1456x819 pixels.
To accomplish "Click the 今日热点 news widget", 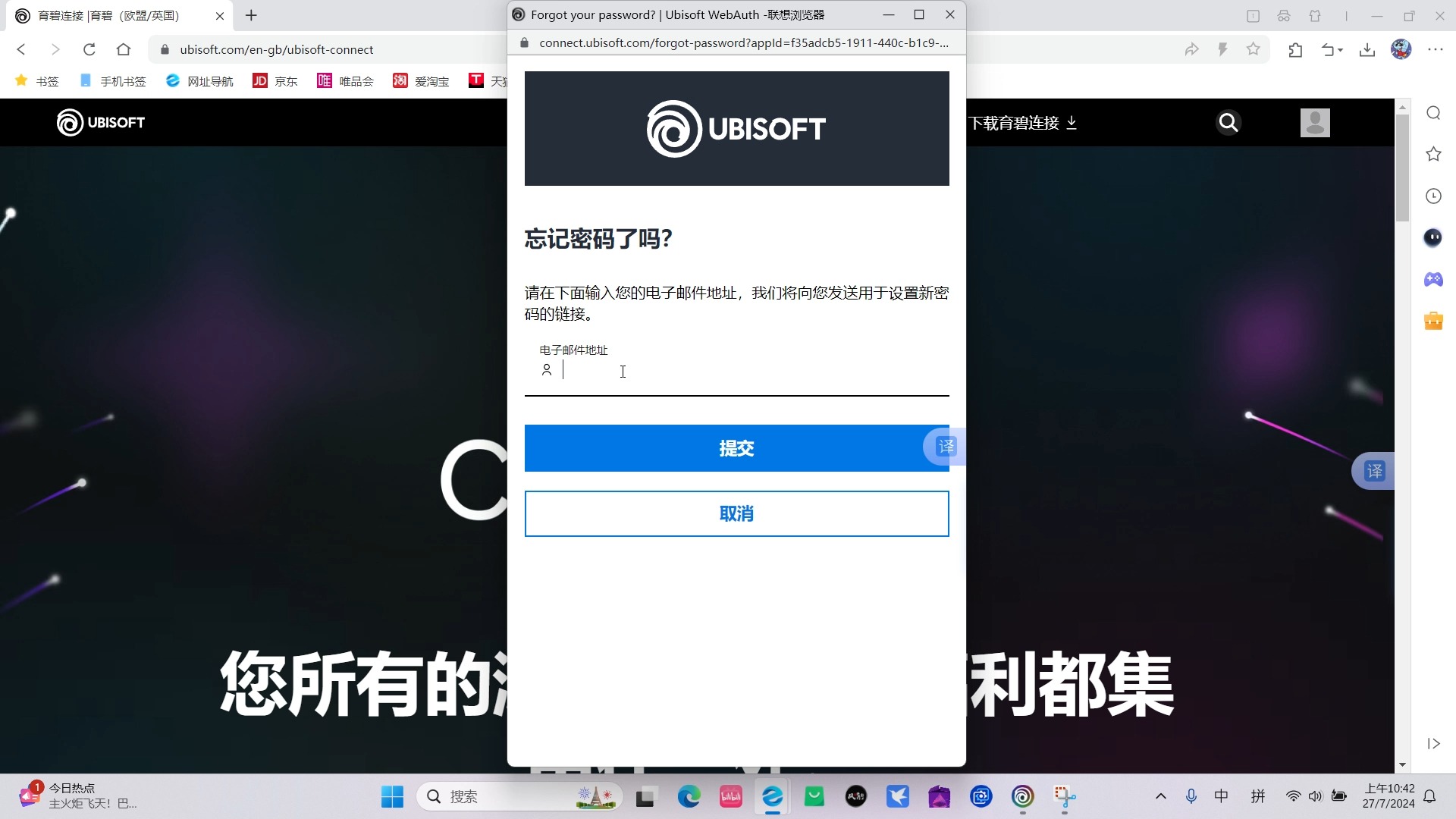I will [x=77, y=795].
